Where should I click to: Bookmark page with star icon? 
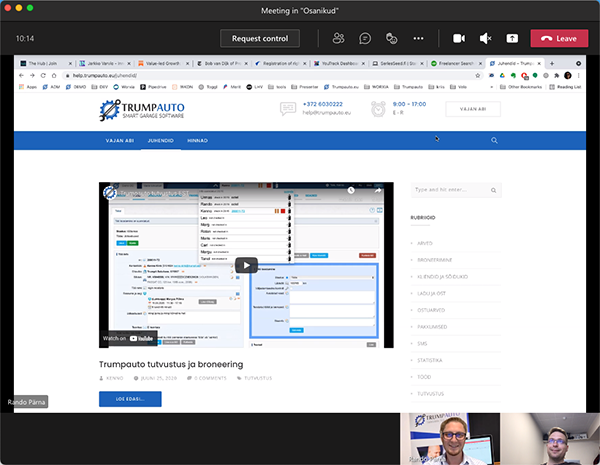coord(478,75)
